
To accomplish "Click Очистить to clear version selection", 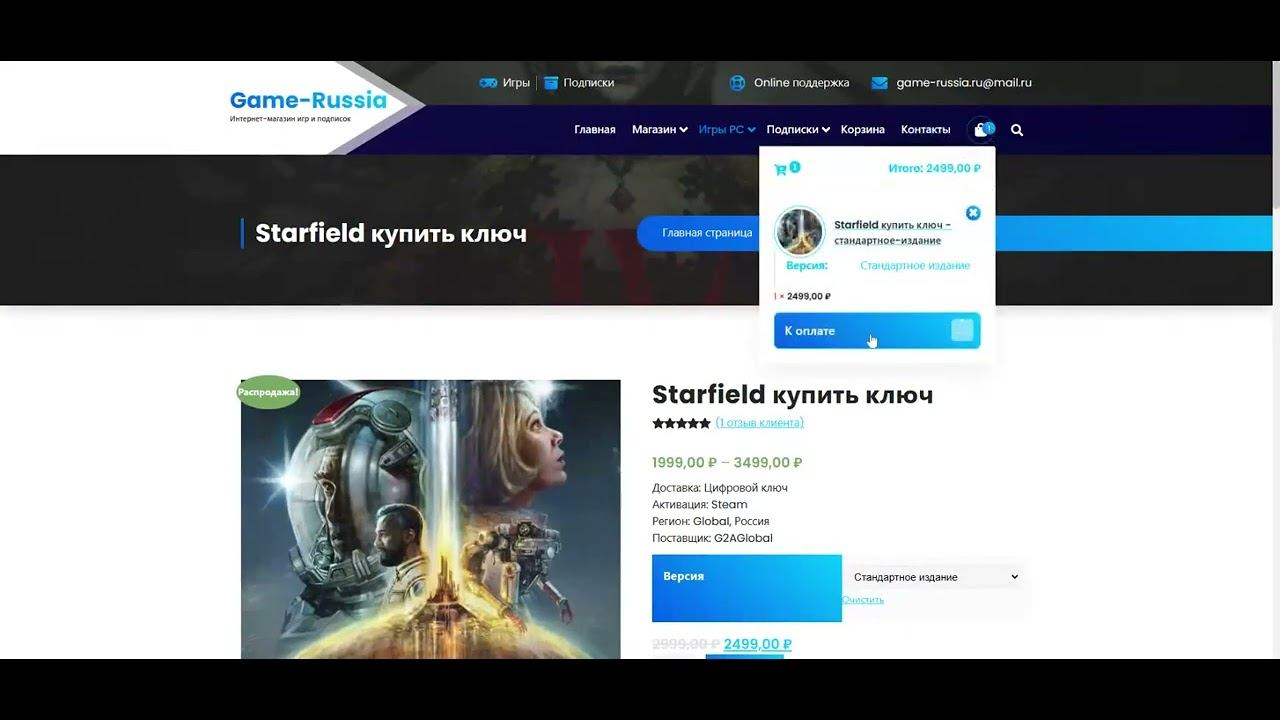I will pos(863,600).
